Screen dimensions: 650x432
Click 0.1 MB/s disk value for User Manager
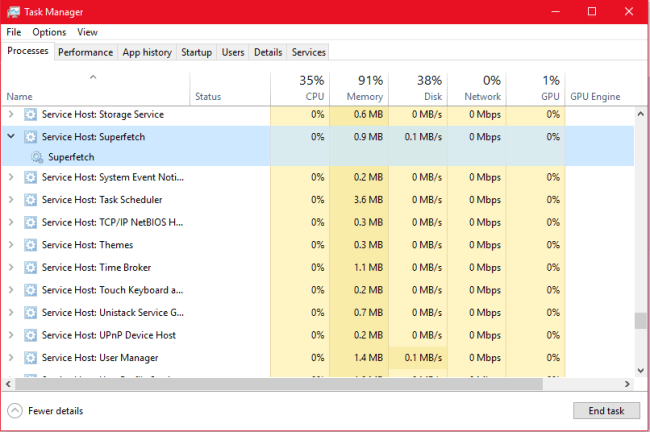(423, 358)
